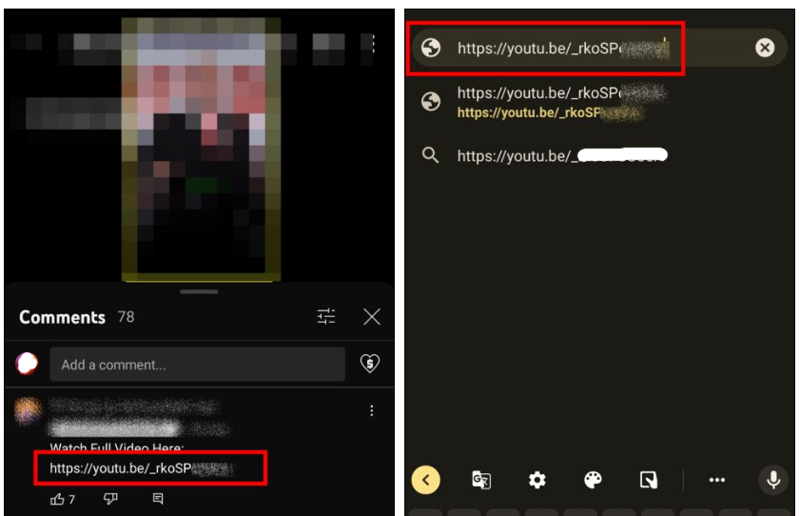Tap the pixelated video player
The image size is (800, 516).
[201, 149]
